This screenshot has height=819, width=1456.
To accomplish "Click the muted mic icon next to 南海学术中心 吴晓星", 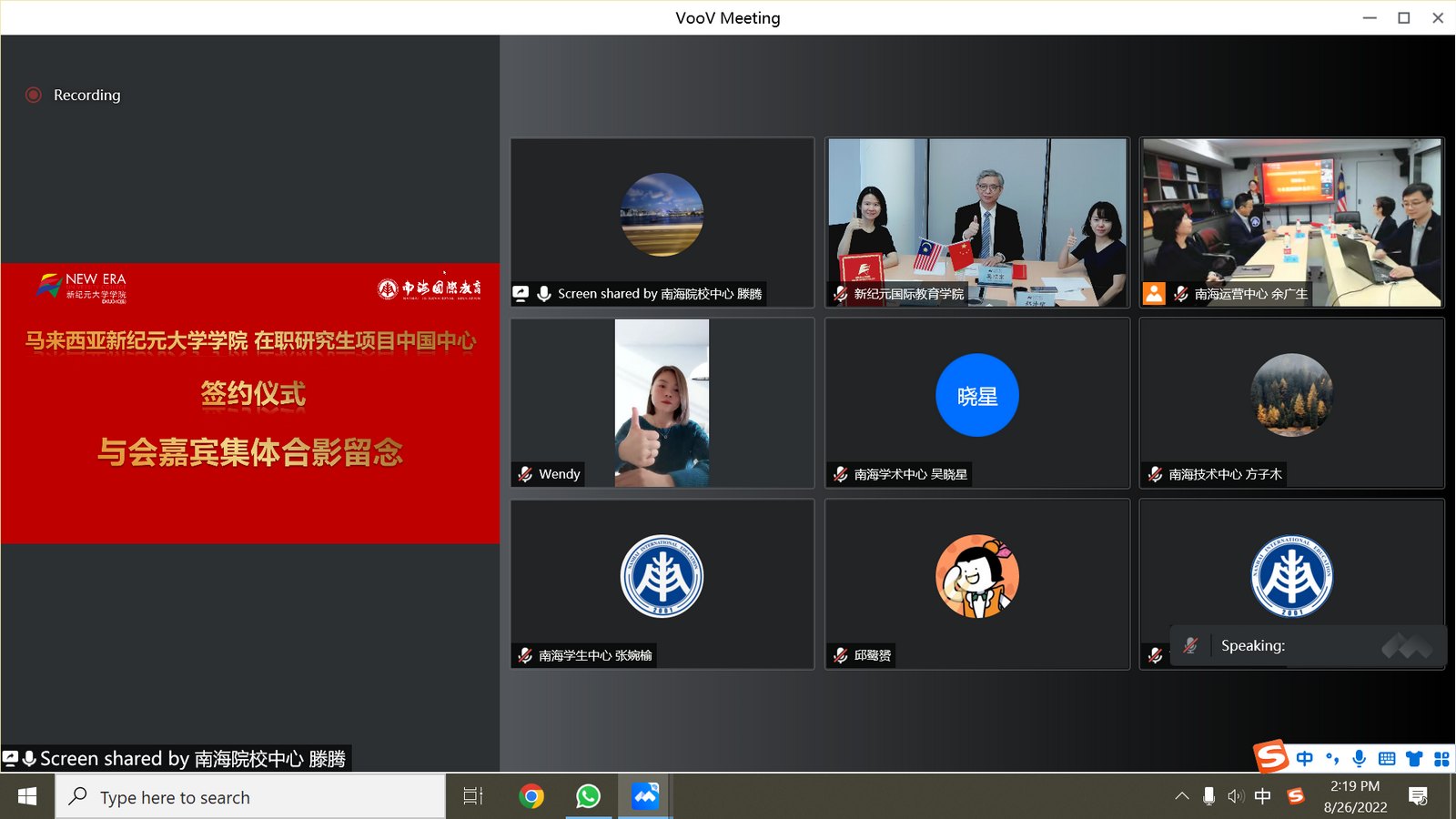I will click(x=841, y=474).
